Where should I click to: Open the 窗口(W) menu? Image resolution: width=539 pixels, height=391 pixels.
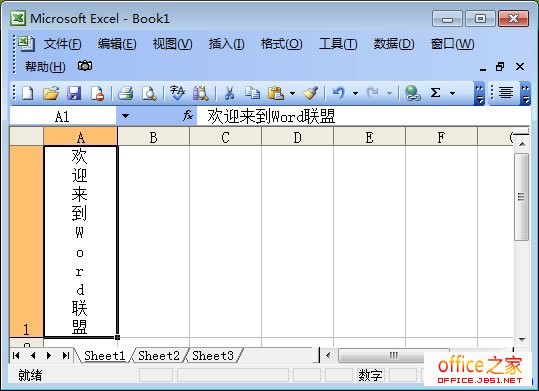pyautogui.click(x=452, y=44)
